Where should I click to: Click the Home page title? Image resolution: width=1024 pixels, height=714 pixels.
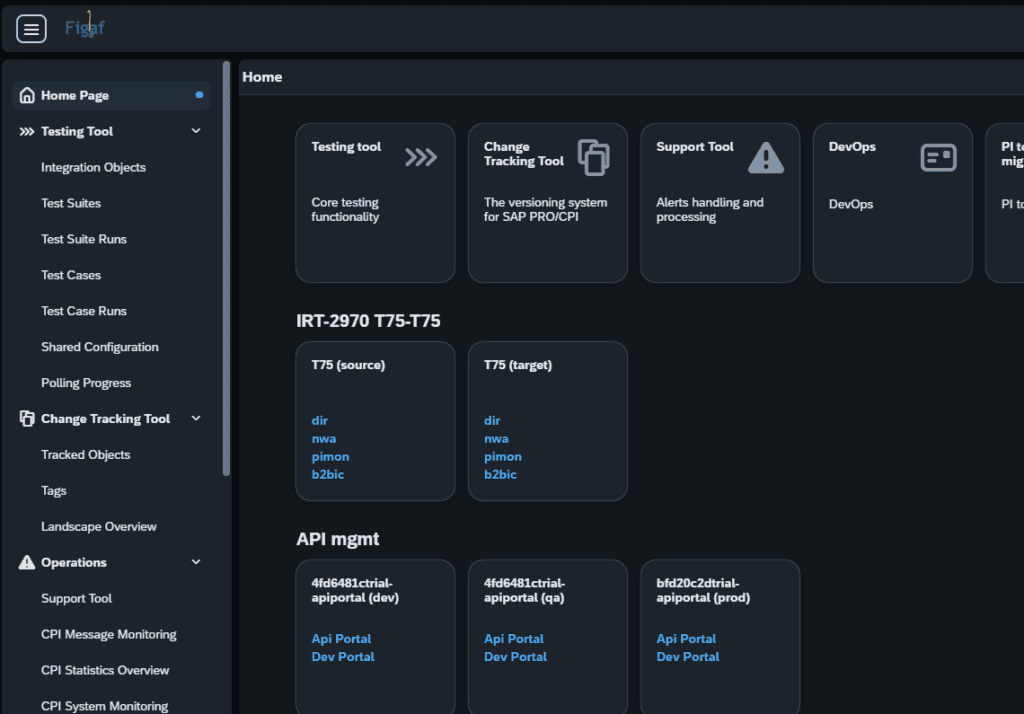(263, 77)
